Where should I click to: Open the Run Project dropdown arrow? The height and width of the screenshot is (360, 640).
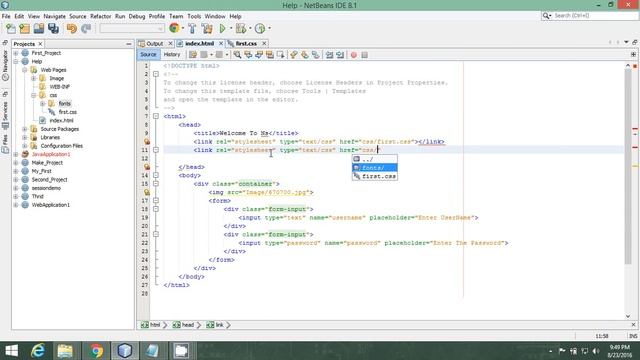pyautogui.click(x=231, y=29)
